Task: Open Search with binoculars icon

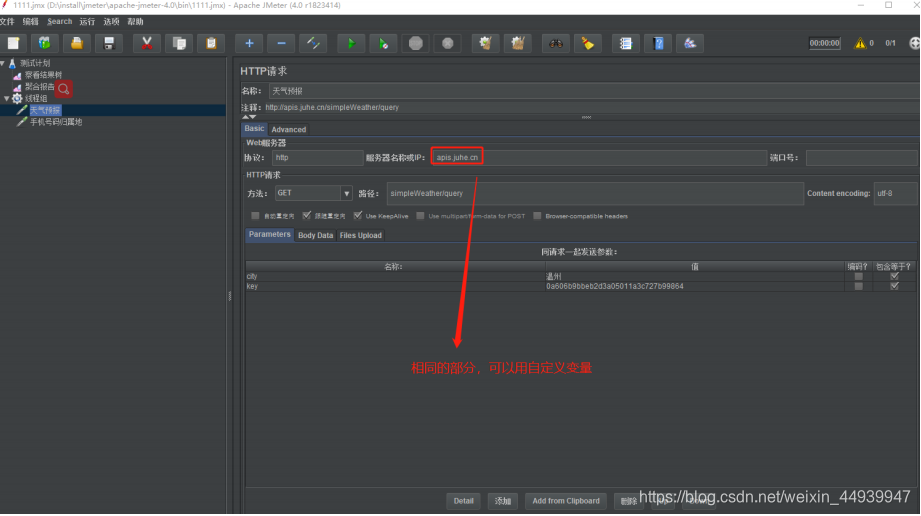Action: tap(556, 43)
